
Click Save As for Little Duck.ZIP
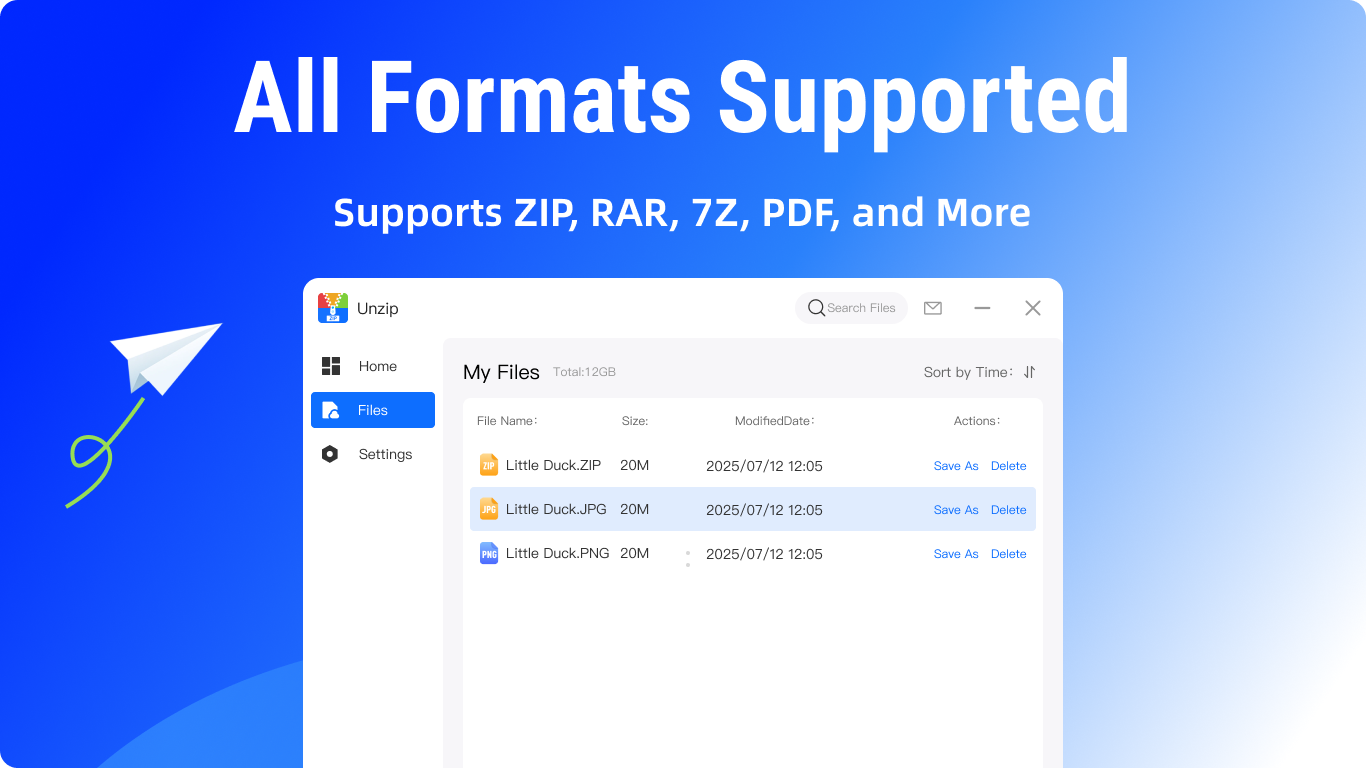click(956, 466)
